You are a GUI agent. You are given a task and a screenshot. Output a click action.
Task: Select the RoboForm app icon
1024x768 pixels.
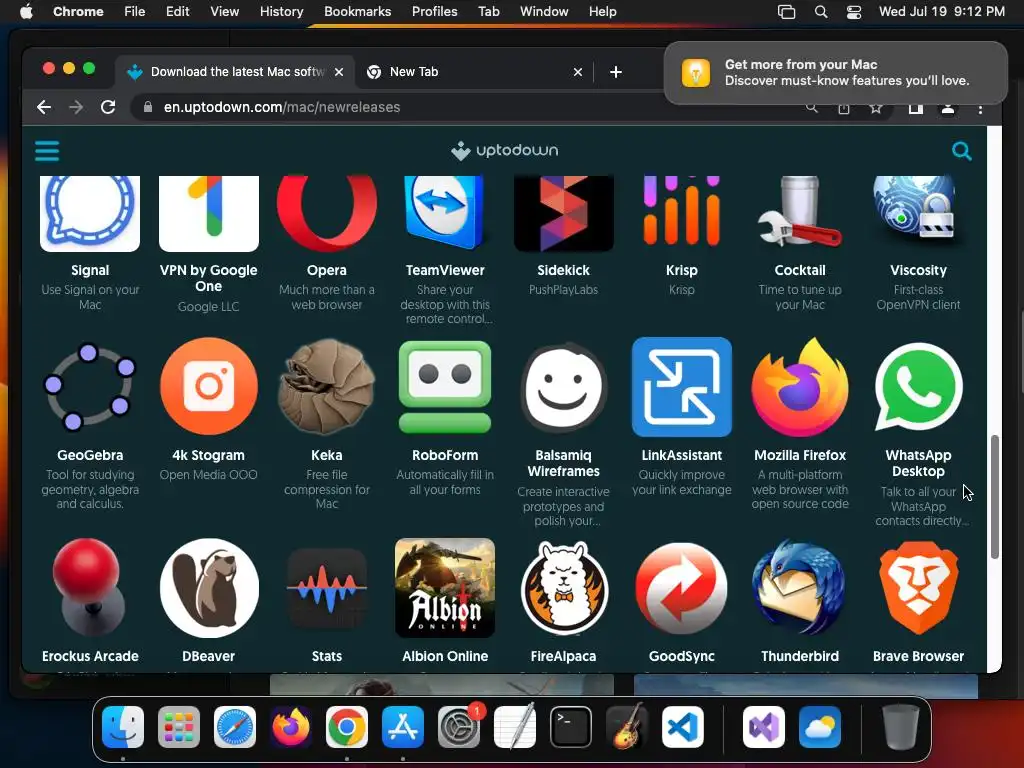coord(445,387)
